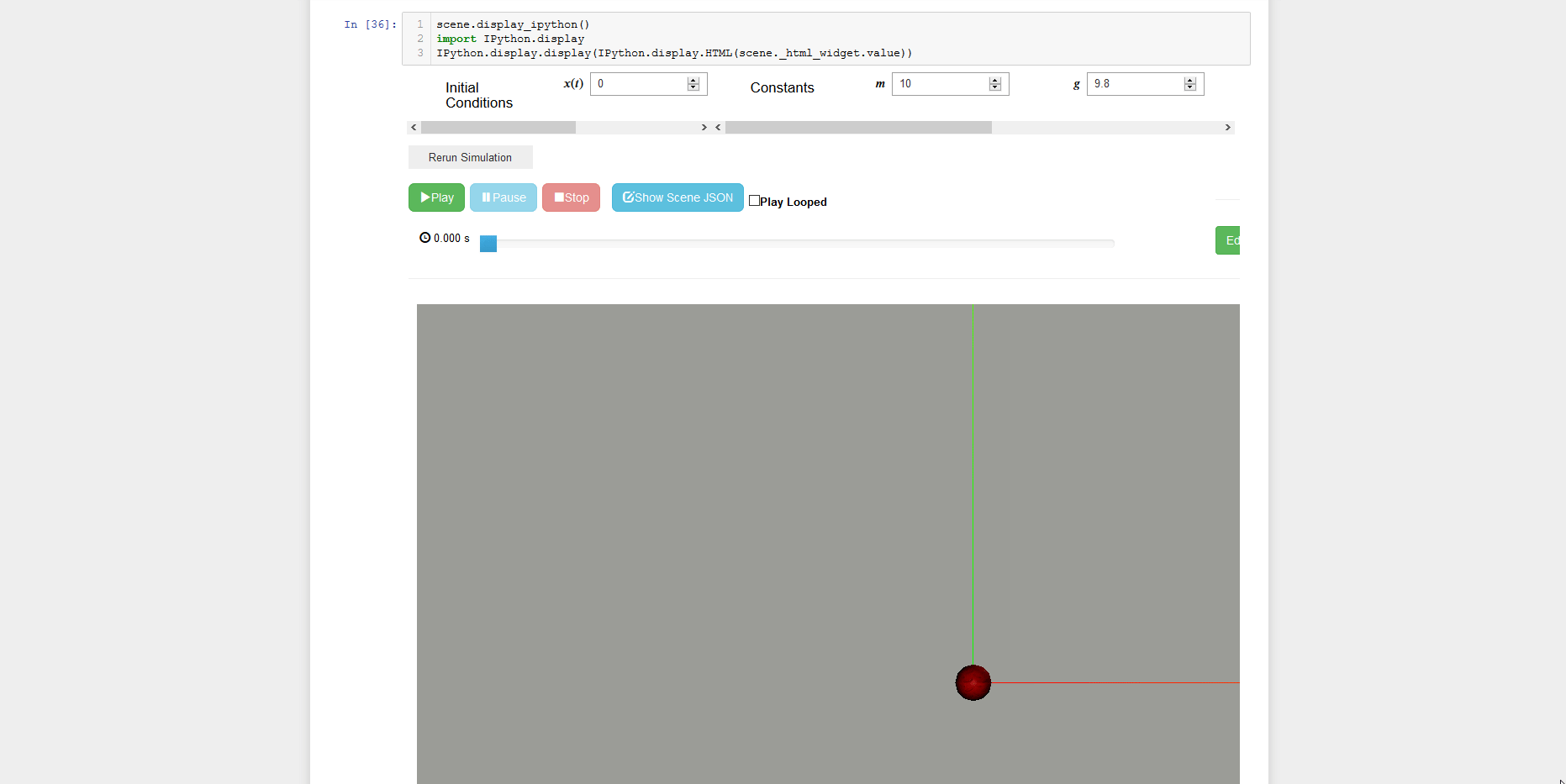Pause the simulation playback
Viewport: 1566px width, 784px height.
click(503, 197)
